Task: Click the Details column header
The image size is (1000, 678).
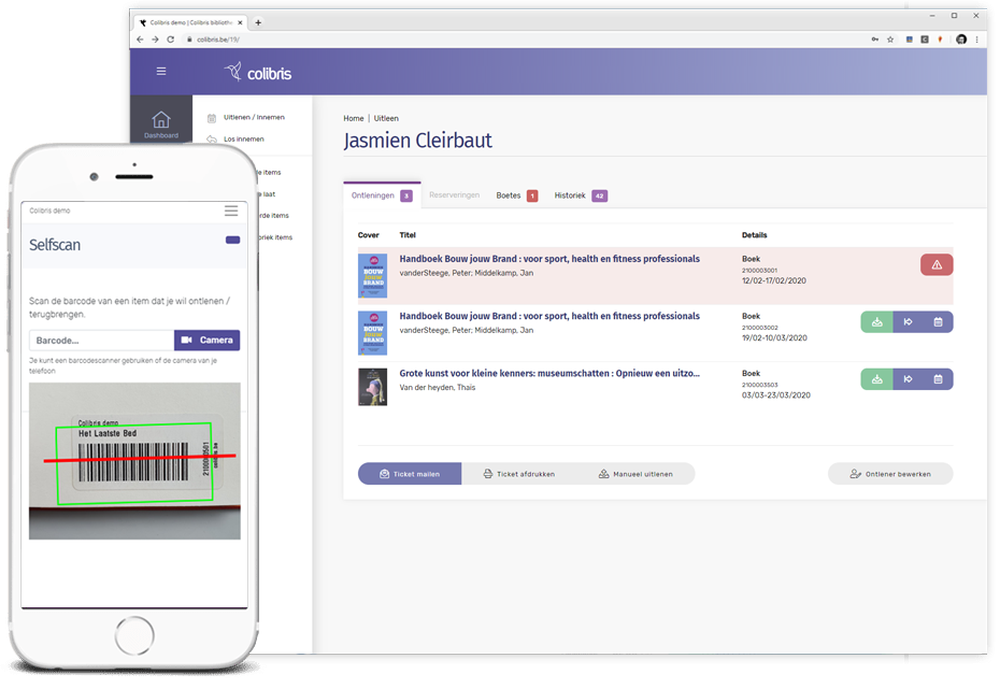Action: coord(754,235)
